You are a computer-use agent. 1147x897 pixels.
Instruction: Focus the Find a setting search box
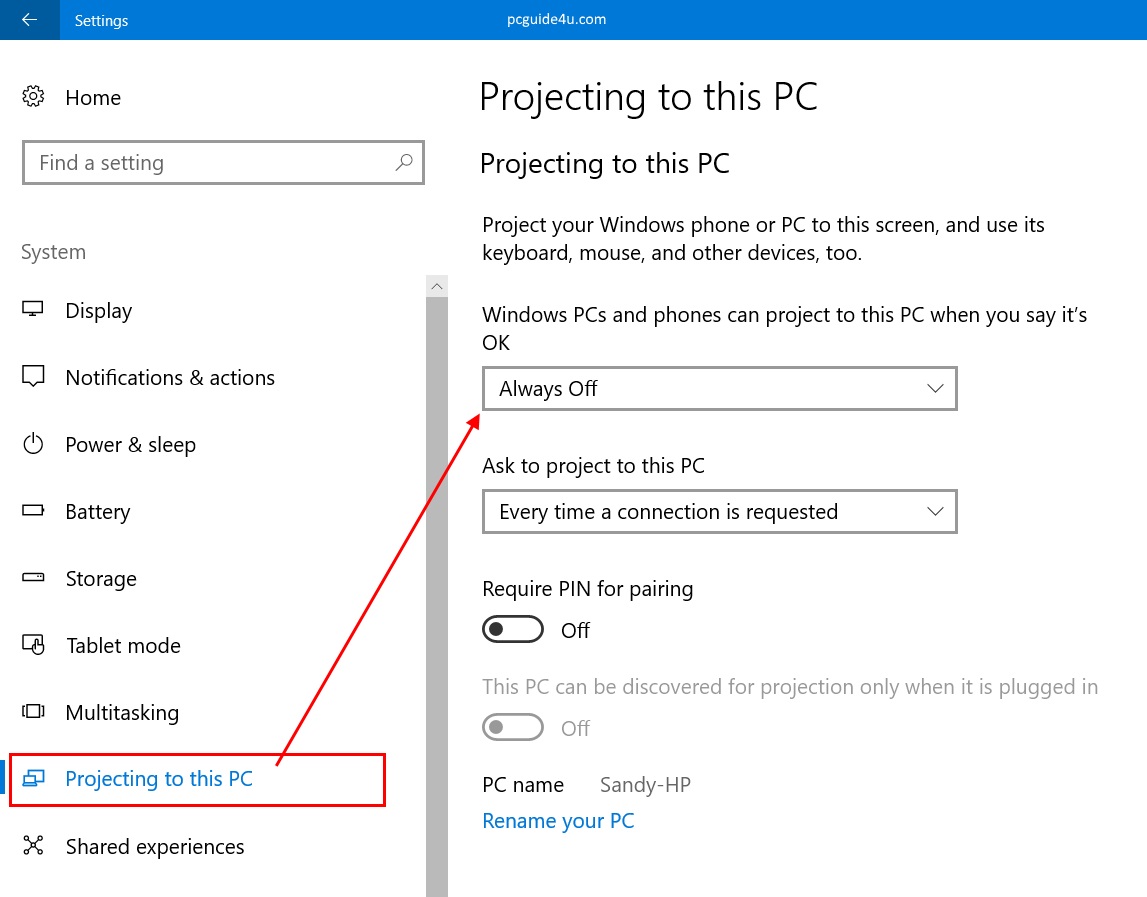[210, 163]
